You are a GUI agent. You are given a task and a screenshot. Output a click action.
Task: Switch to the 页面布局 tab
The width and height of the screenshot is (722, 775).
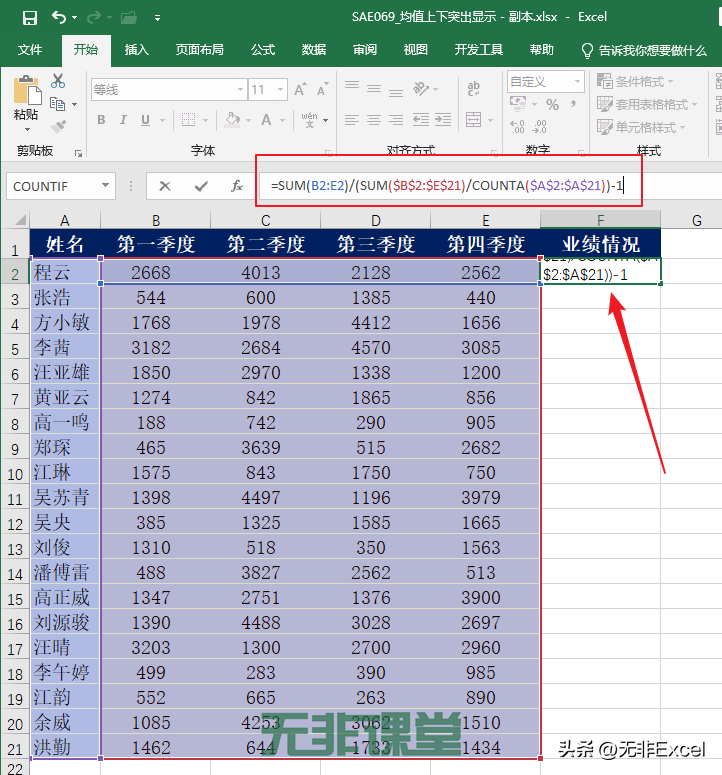pyautogui.click(x=200, y=50)
